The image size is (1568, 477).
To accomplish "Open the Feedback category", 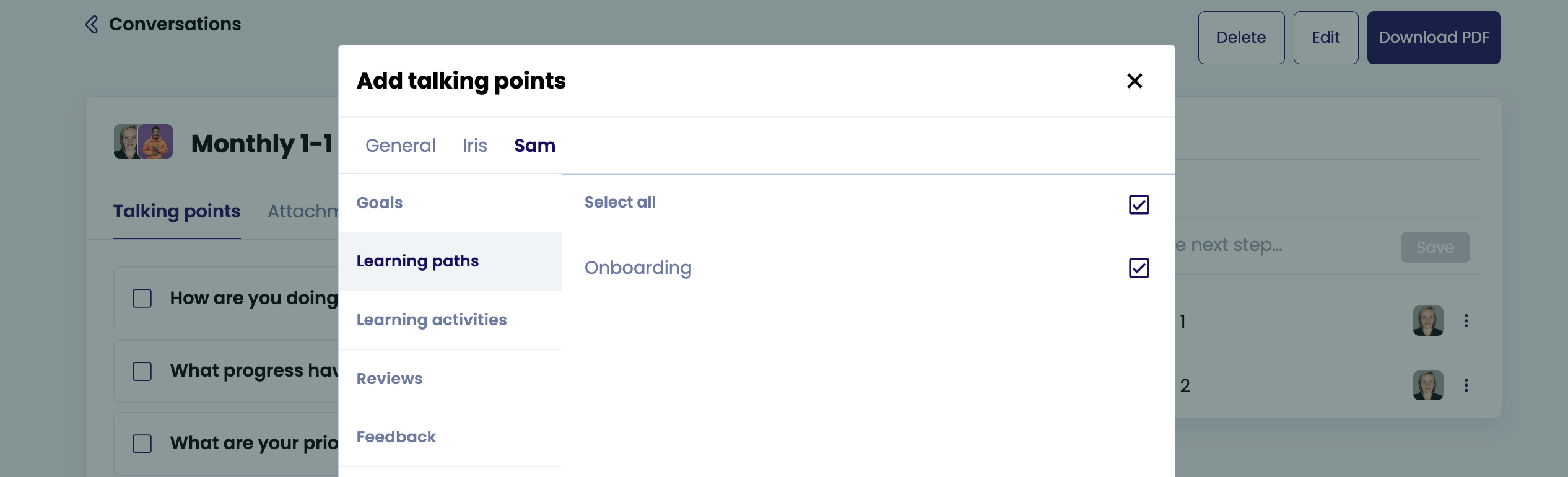I will (x=396, y=437).
